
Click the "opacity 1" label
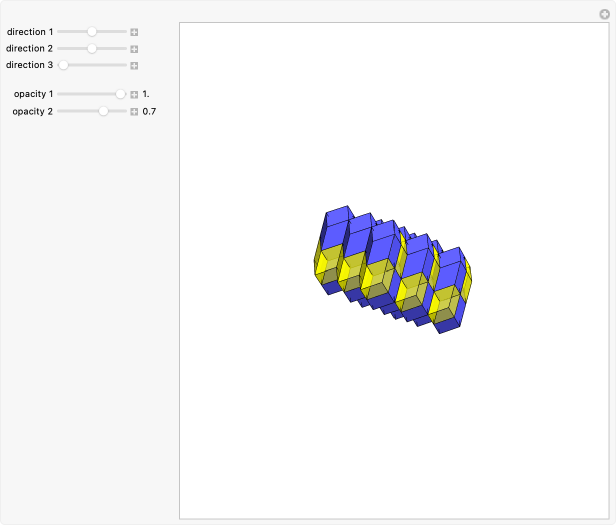33,94
